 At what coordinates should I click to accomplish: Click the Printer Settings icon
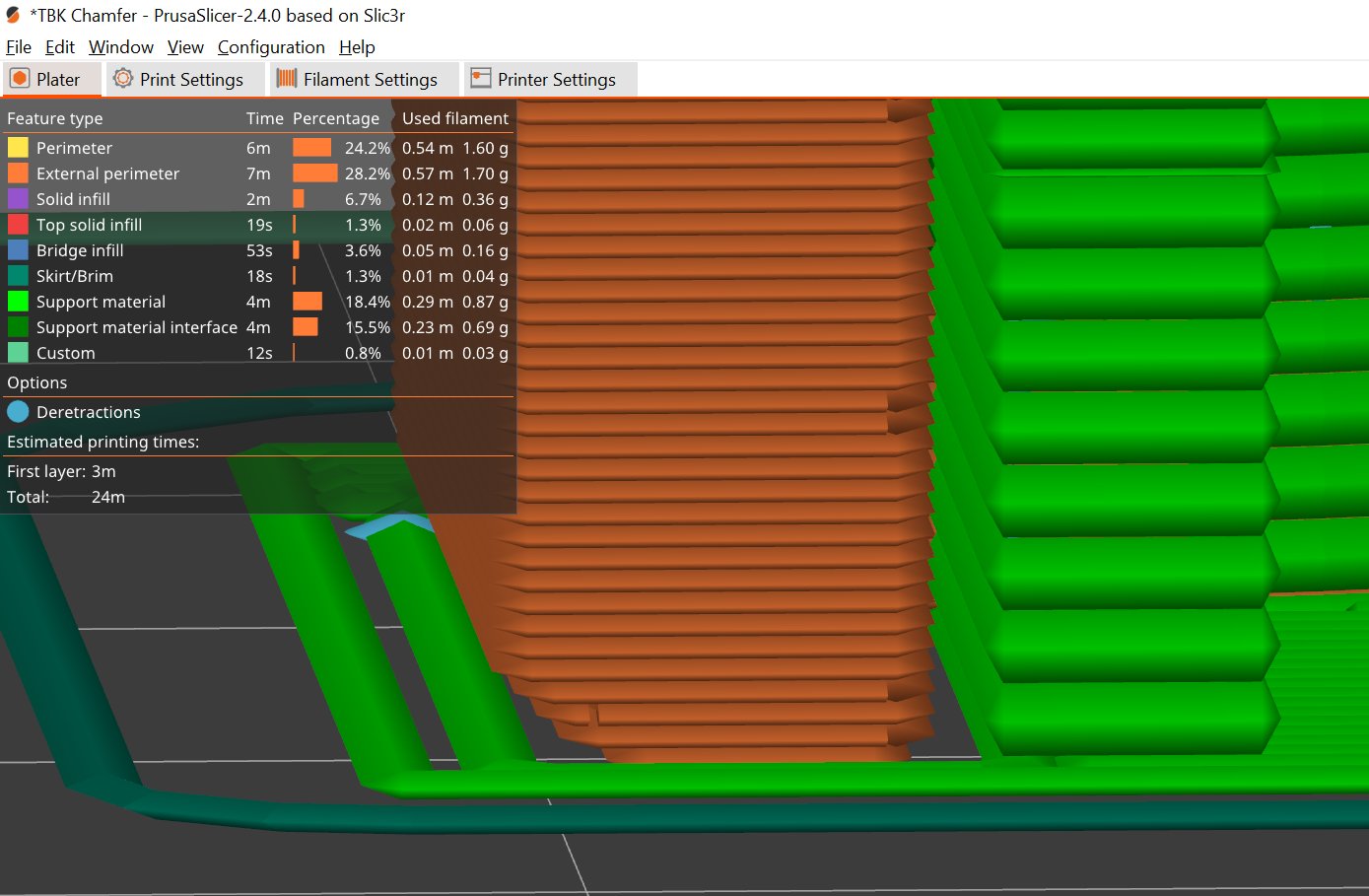481,79
